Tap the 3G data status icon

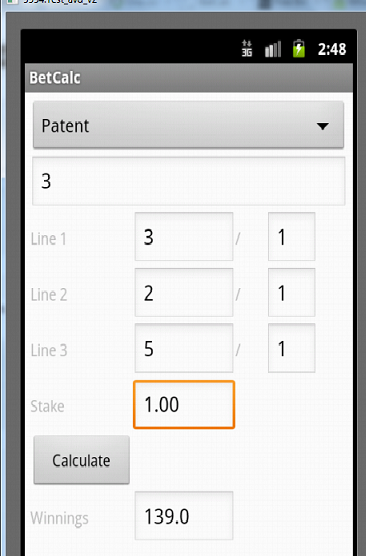247,48
